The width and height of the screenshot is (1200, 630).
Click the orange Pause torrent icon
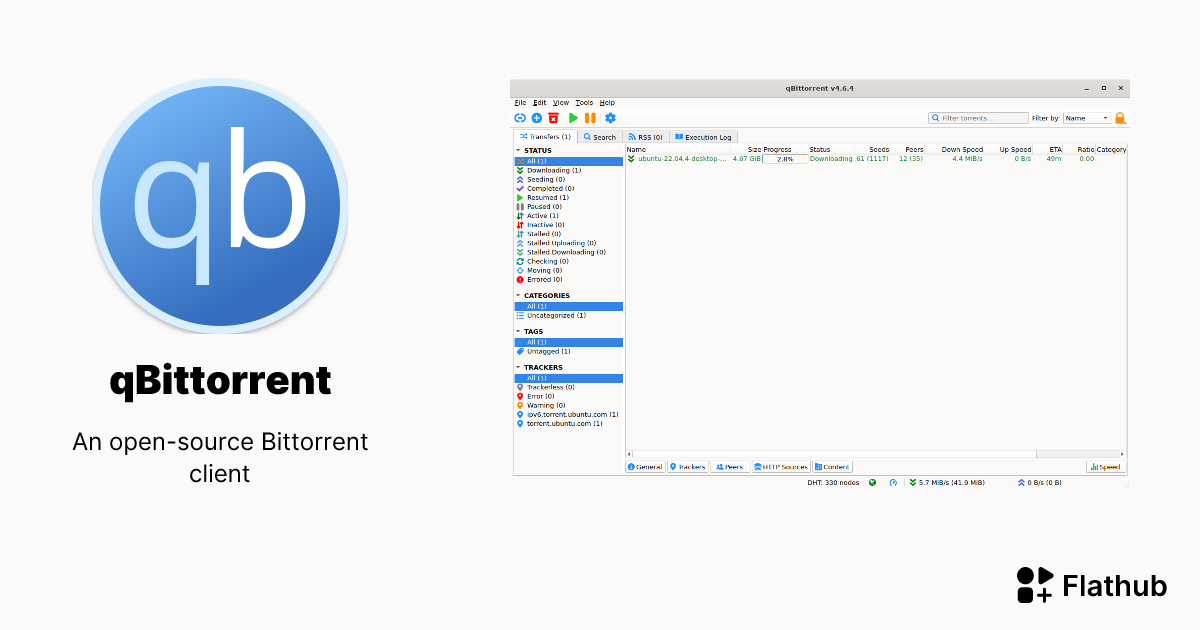click(589, 117)
